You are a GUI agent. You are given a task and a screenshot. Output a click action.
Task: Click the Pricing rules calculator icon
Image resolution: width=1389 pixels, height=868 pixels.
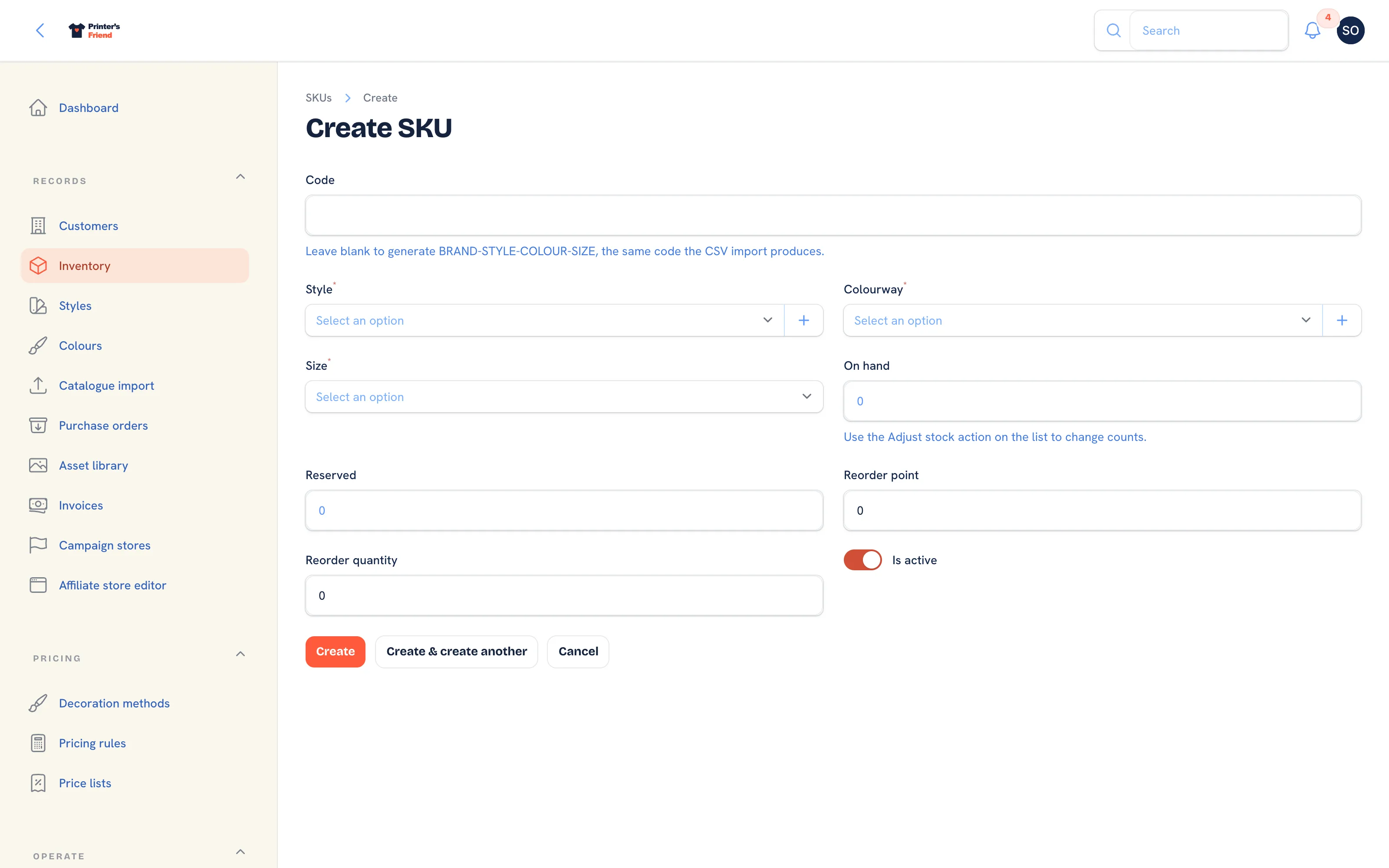pos(38,743)
